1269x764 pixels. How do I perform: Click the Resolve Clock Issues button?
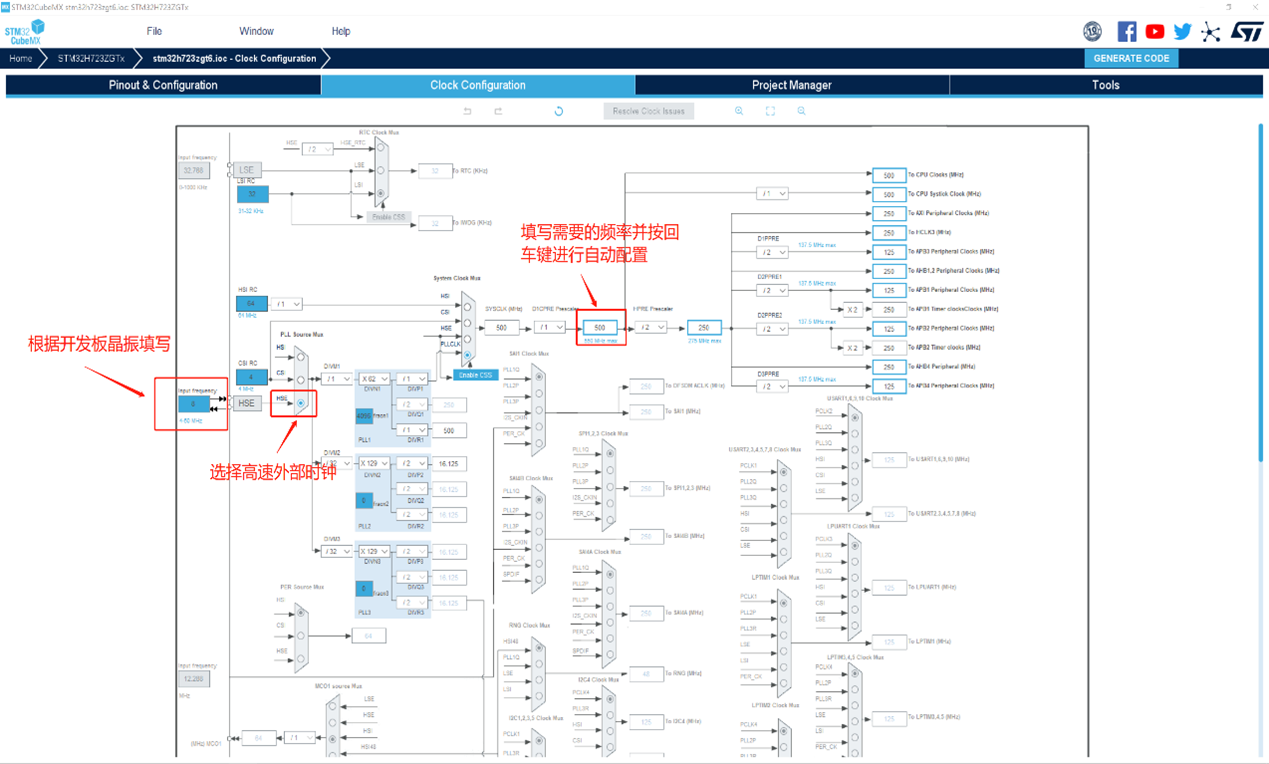click(x=649, y=111)
